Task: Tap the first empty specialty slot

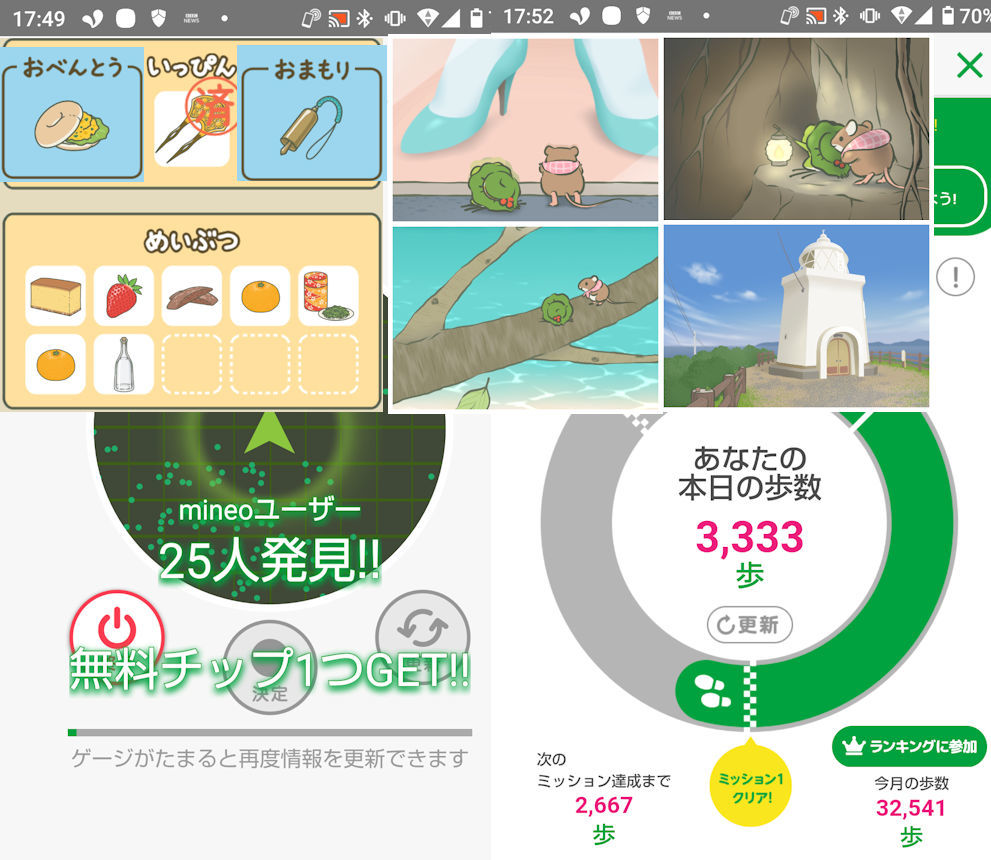Action: point(192,365)
